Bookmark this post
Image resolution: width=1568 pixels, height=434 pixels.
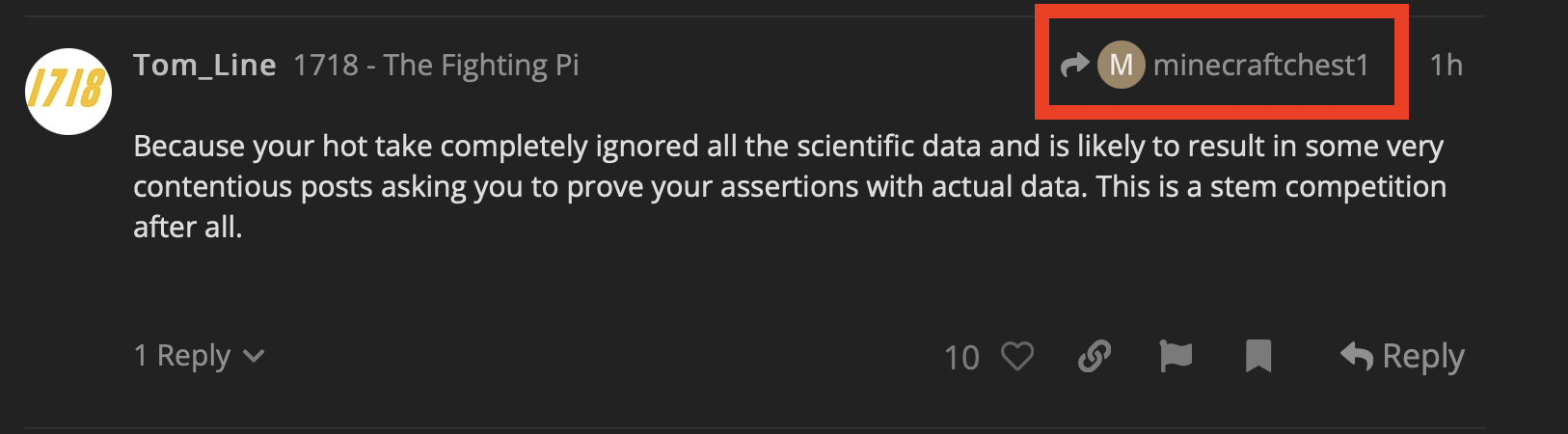pos(1258,357)
